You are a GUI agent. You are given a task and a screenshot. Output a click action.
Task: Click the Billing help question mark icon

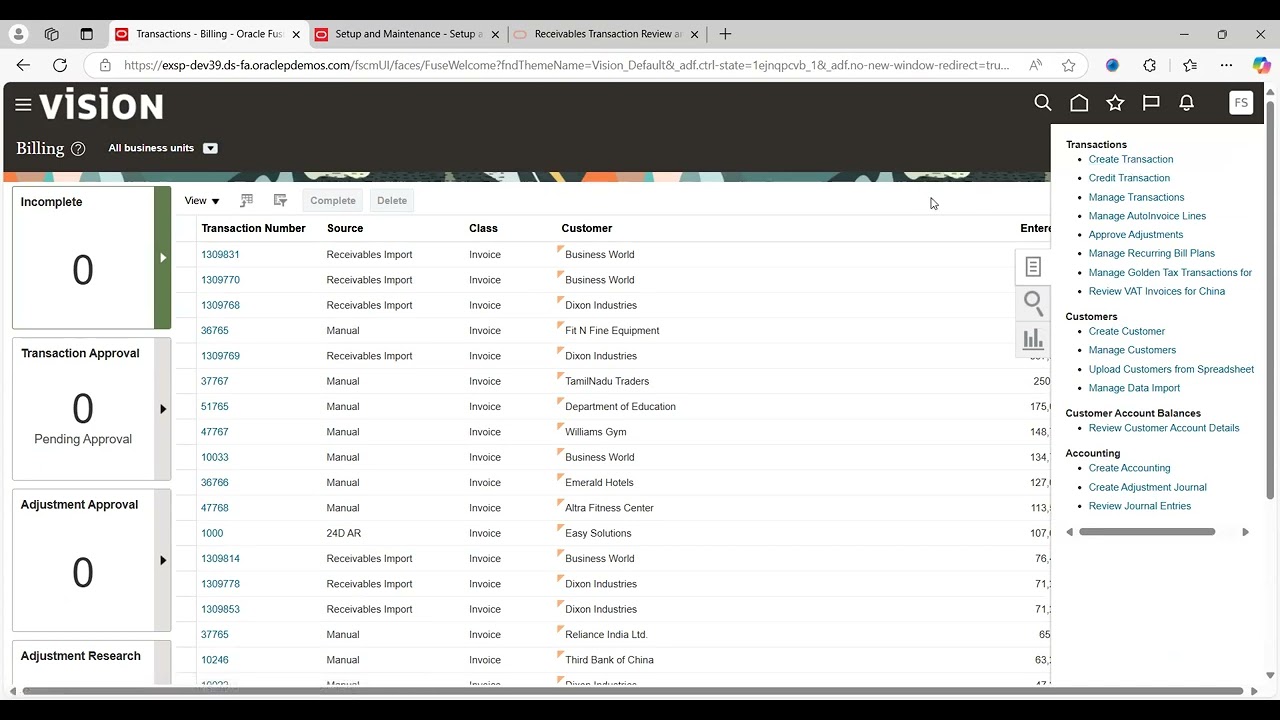pos(78,148)
